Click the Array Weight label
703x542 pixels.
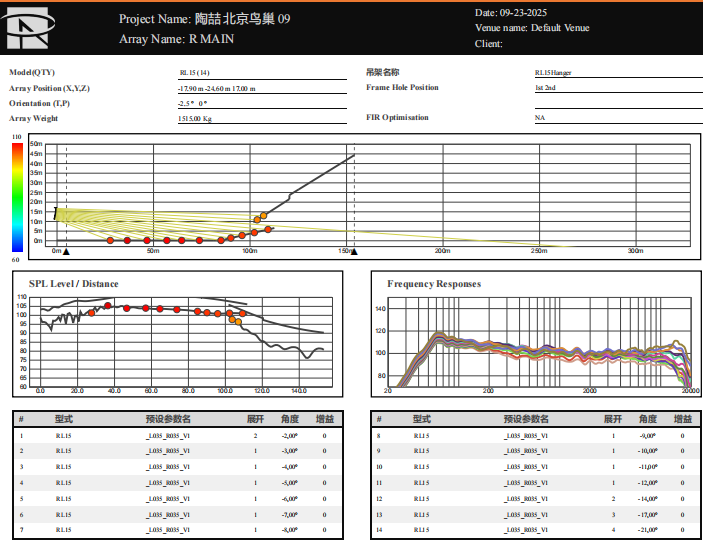tap(34, 118)
